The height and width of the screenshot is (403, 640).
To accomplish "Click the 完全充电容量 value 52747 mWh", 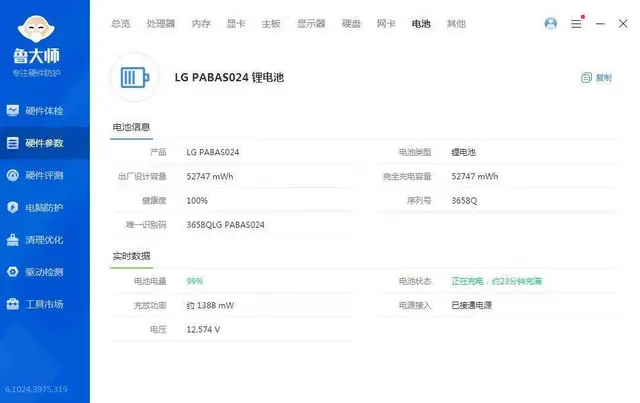I will 475,176.
